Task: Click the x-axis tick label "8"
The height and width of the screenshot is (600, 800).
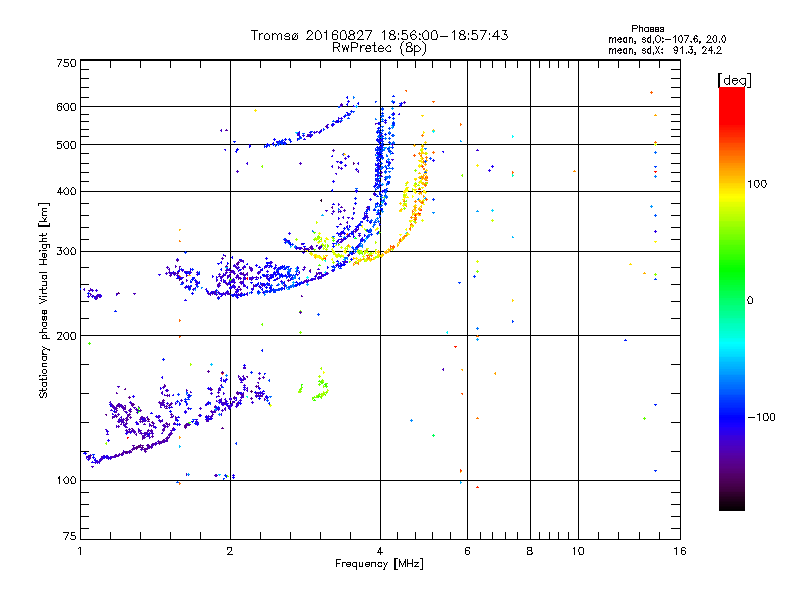Action: pyautogui.click(x=530, y=551)
